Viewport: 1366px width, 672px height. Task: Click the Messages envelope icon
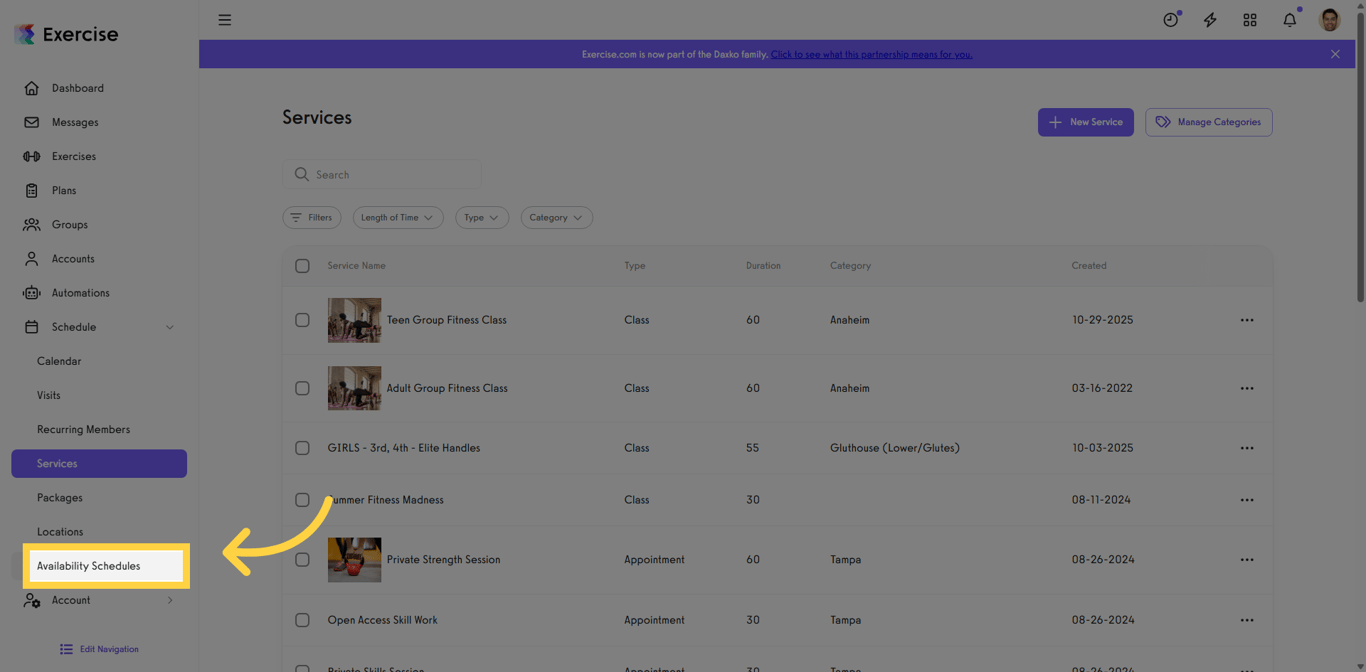pyautogui.click(x=32, y=122)
